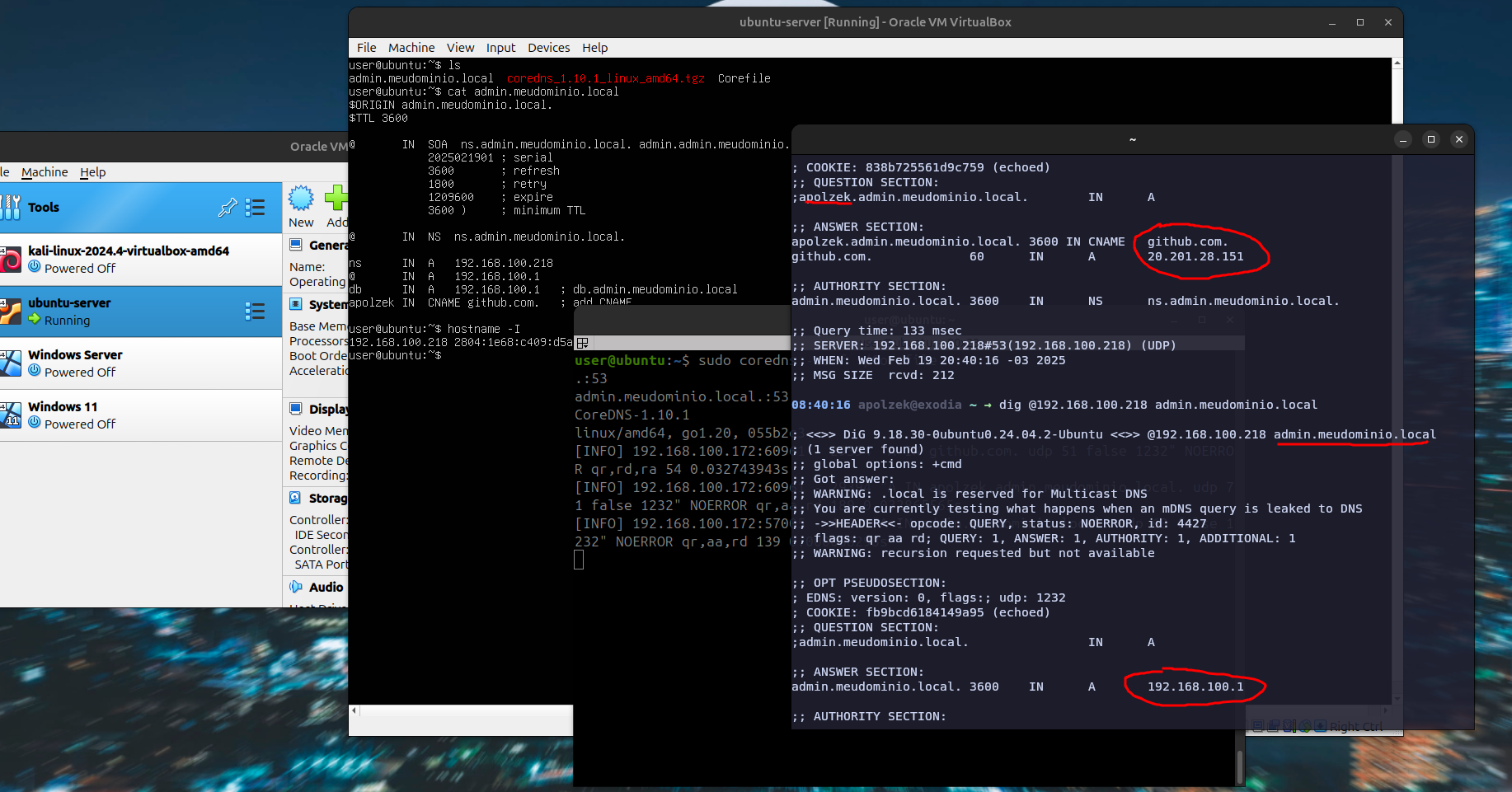Click the 'hostname -I' command text
1512x792 pixels.
pyautogui.click(x=483, y=329)
